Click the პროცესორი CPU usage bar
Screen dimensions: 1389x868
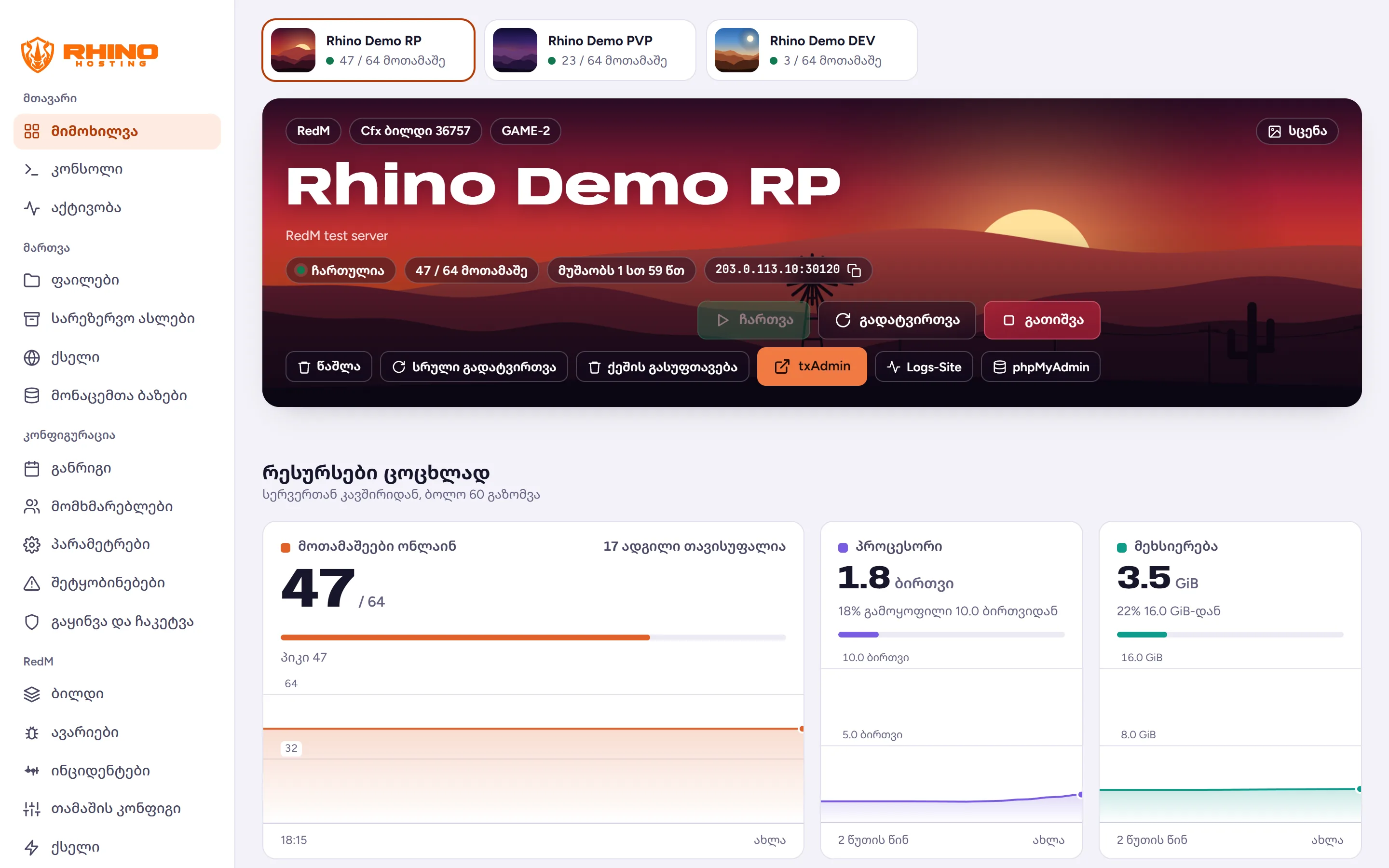(x=951, y=634)
